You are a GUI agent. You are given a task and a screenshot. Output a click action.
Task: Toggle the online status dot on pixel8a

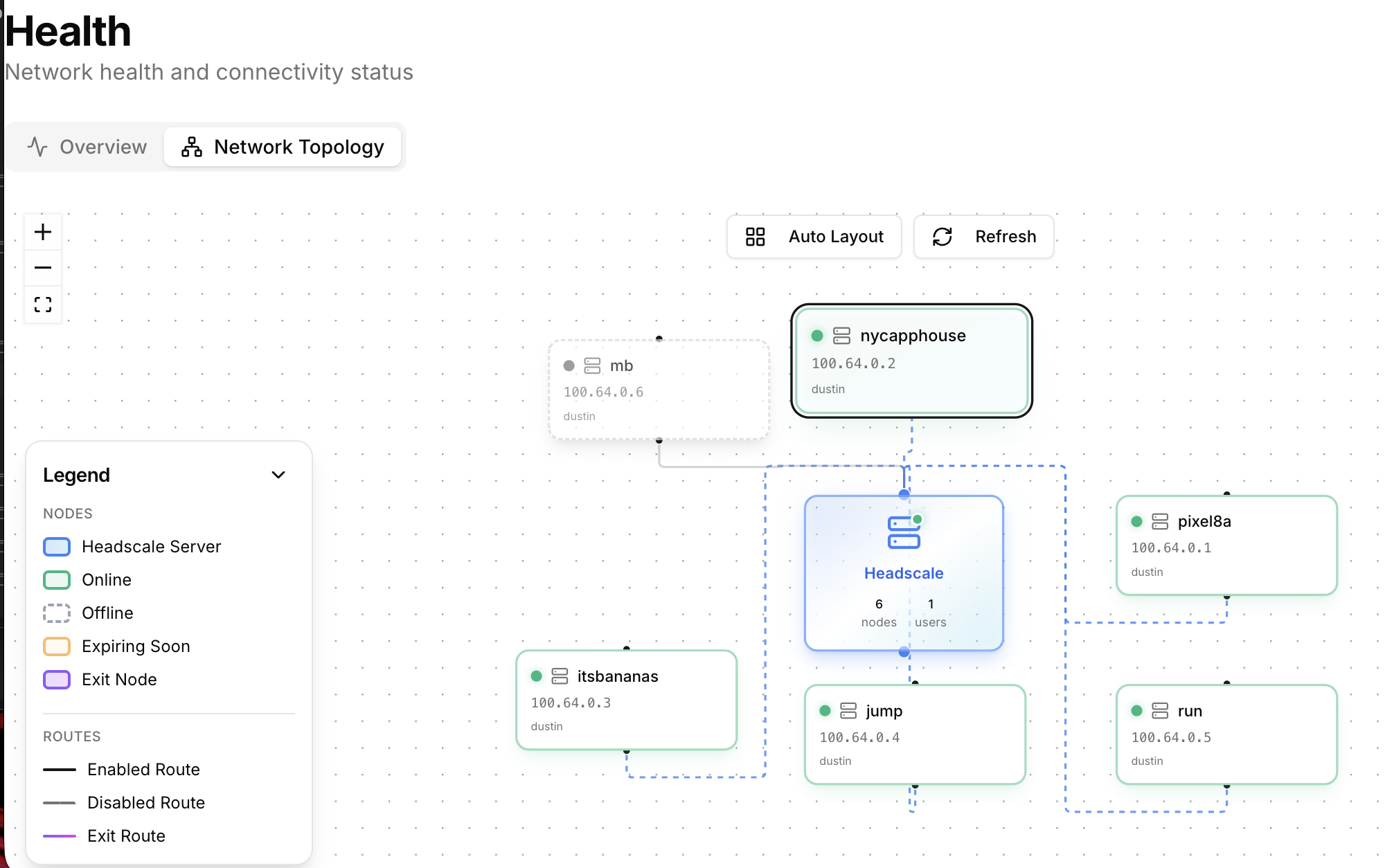pyautogui.click(x=1136, y=521)
